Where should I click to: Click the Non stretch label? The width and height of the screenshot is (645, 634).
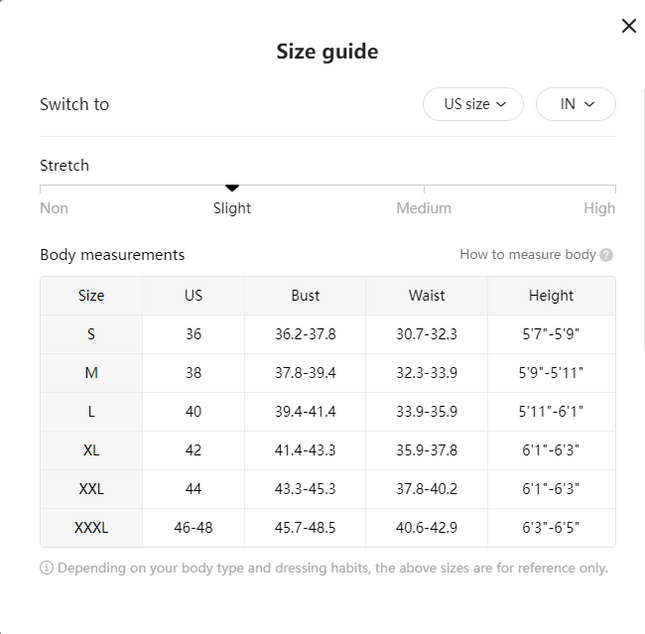point(54,208)
